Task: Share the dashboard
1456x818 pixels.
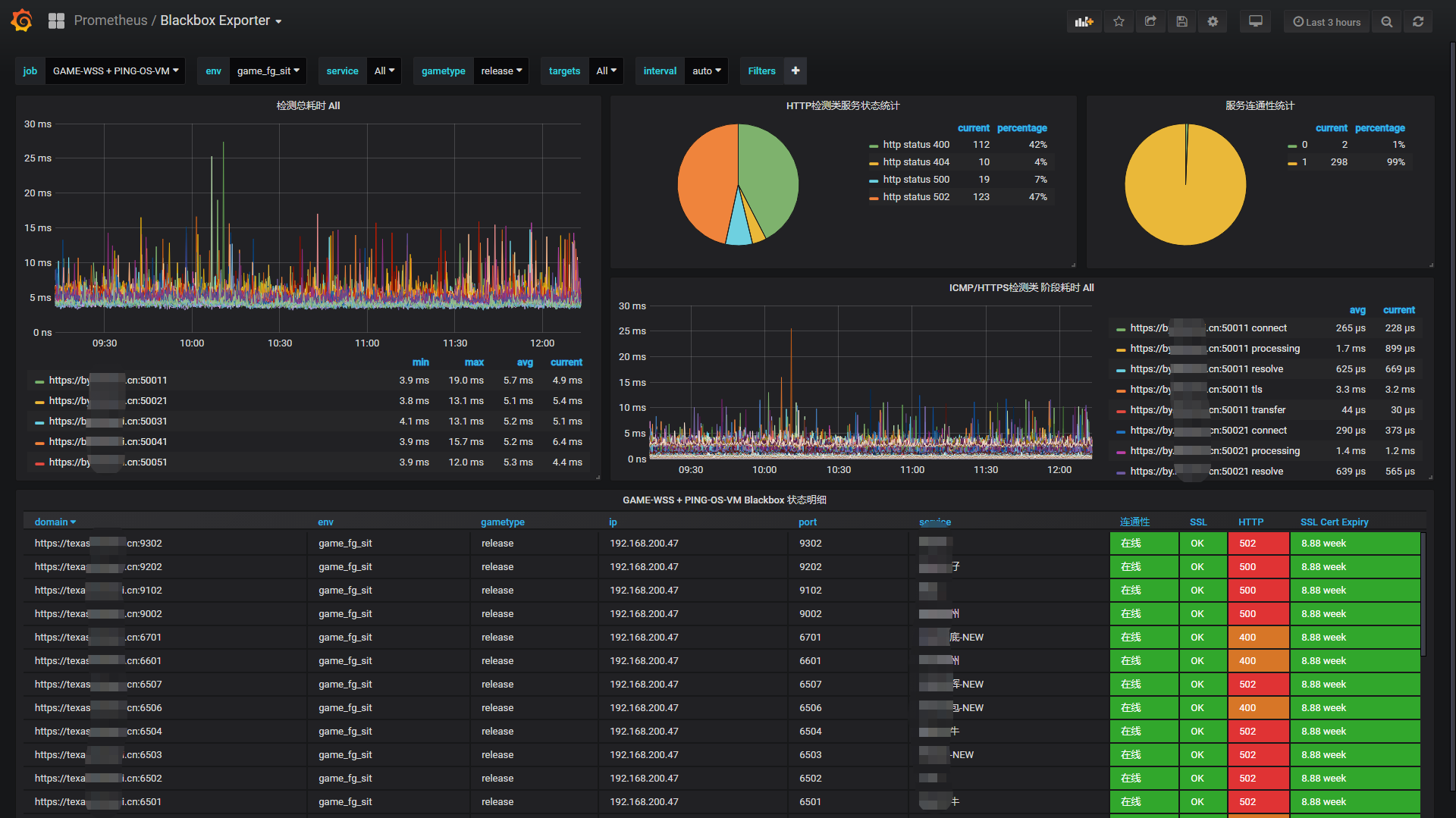Action: [x=1150, y=22]
